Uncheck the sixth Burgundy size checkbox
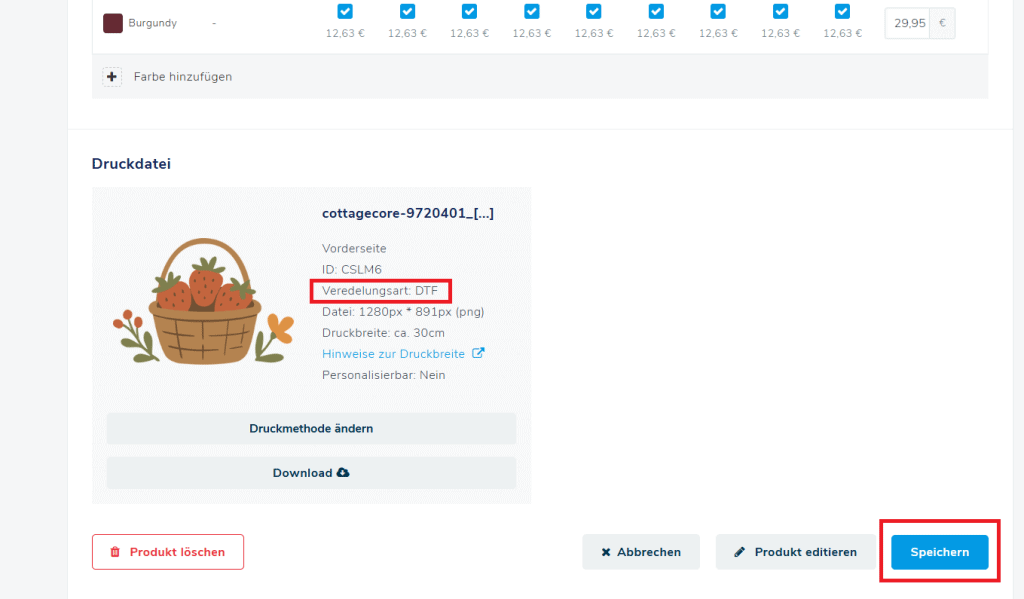The image size is (1024, 599). tap(656, 11)
